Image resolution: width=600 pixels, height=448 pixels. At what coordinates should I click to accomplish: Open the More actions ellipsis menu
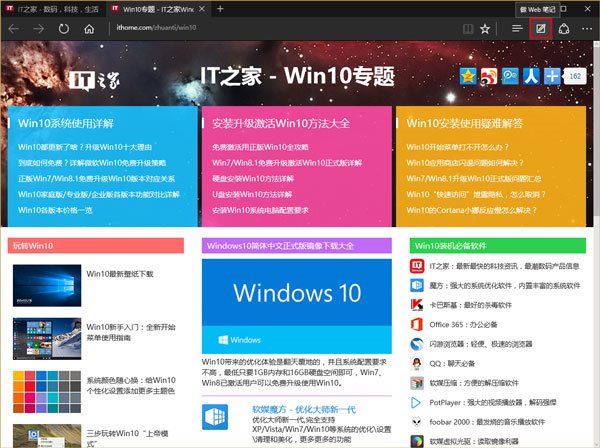[587, 29]
